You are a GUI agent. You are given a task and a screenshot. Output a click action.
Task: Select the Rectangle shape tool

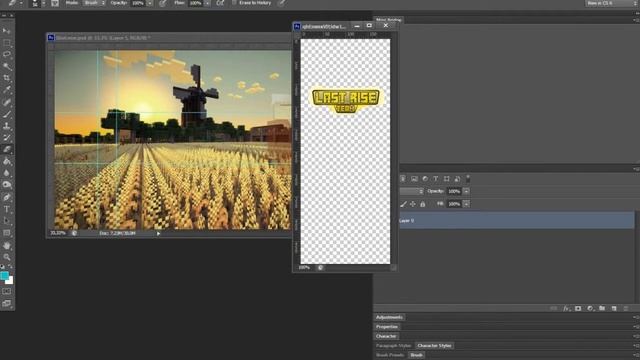(7, 233)
